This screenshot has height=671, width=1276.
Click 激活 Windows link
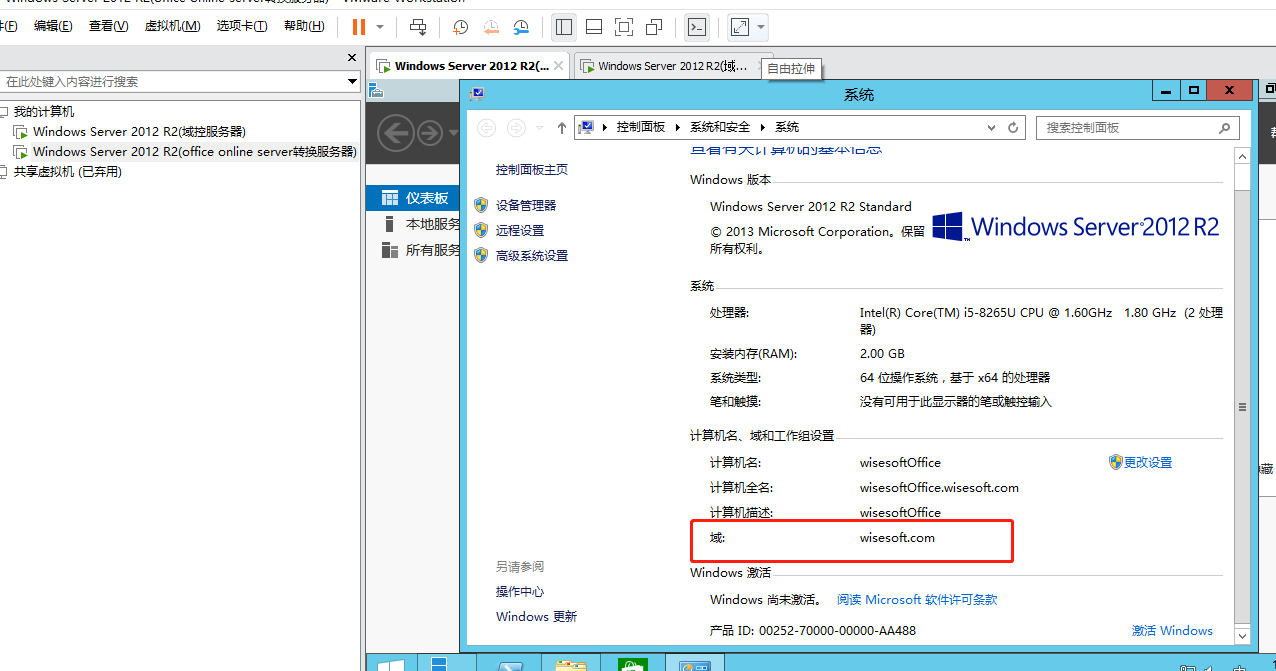[x=1172, y=631]
